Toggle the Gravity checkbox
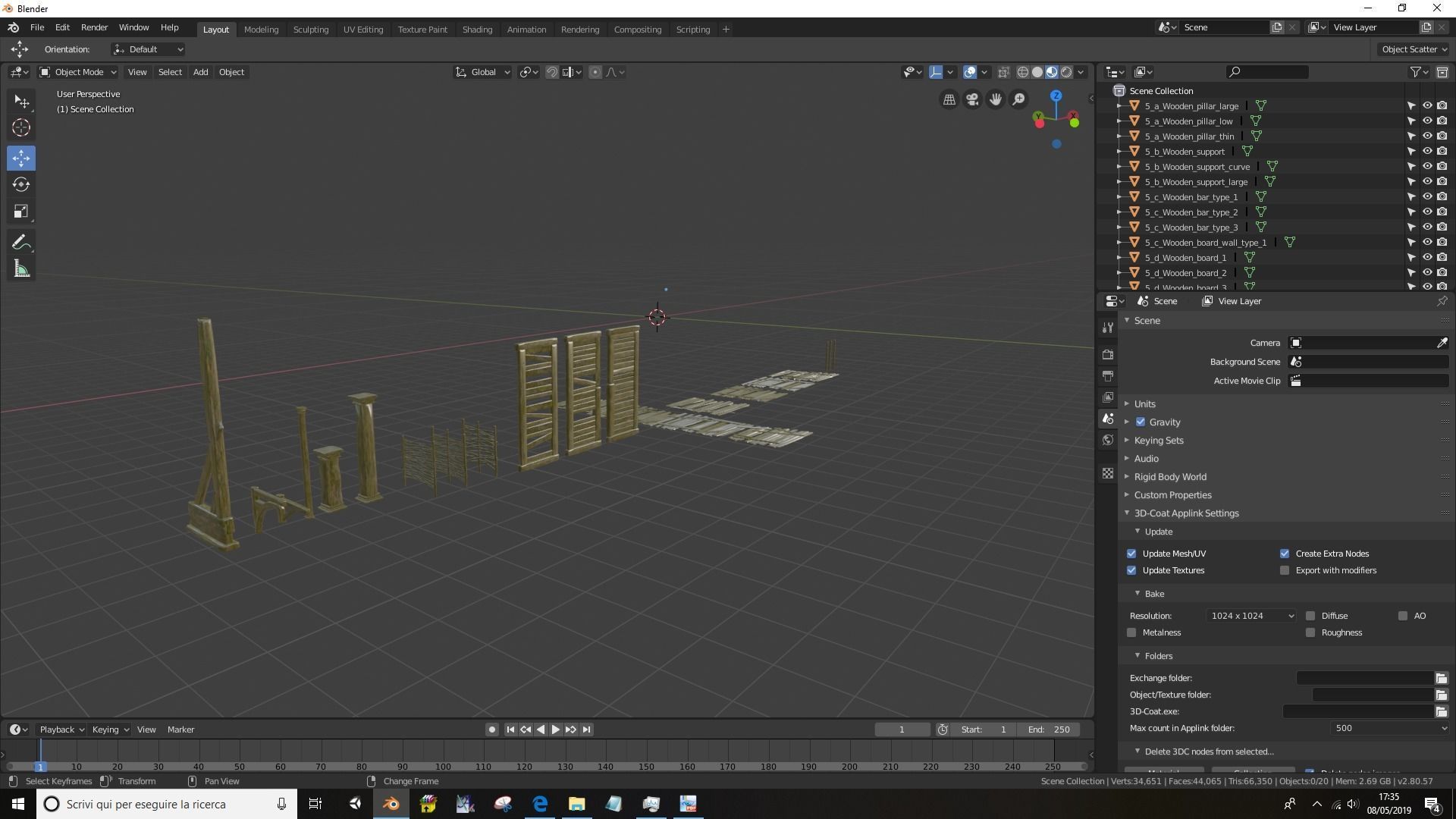The height and width of the screenshot is (819, 1456). (x=1141, y=422)
